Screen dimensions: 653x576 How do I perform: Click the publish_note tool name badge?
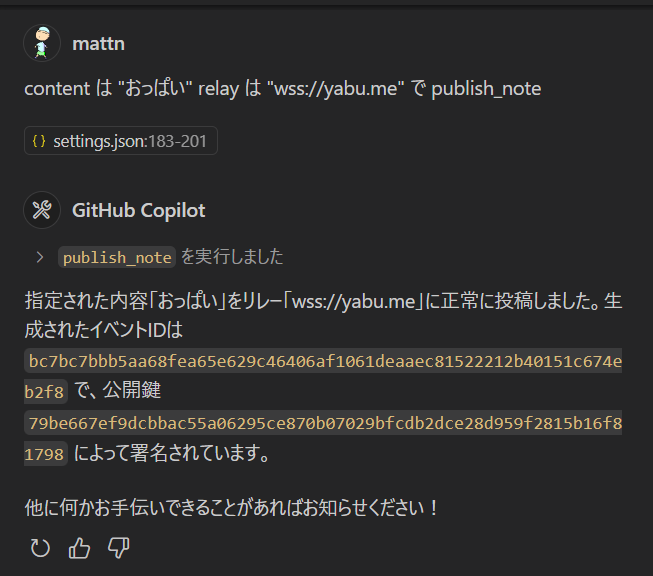[117, 257]
